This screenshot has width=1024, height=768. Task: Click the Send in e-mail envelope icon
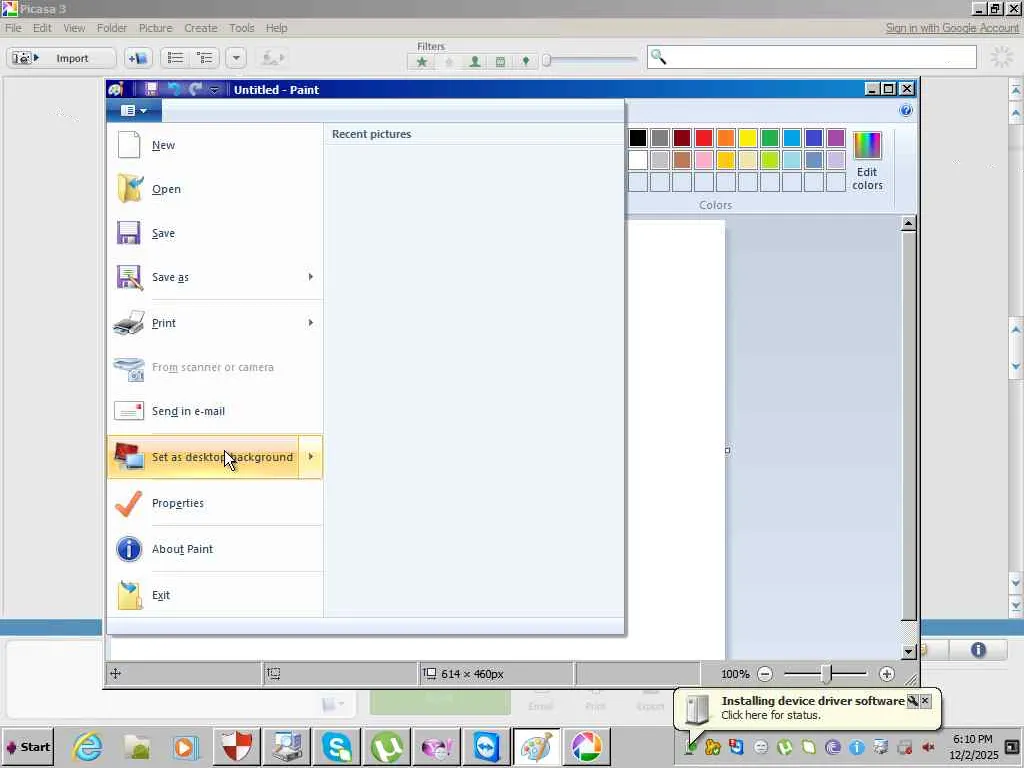pyautogui.click(x=129, y=411)
